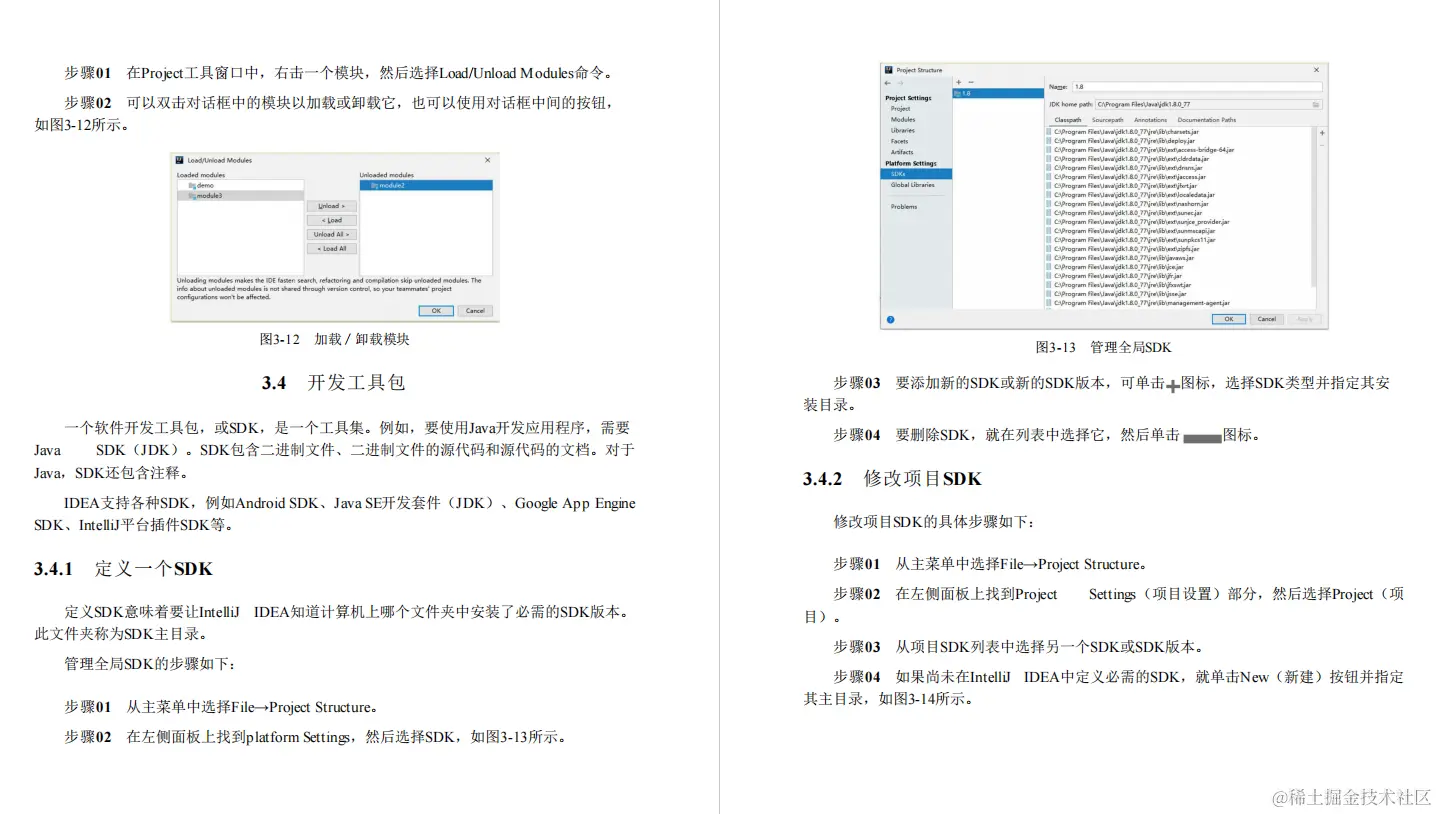The image size is (1438, 814).
Task: Select the sunec.jar classpath entry
Action: 1124,213
